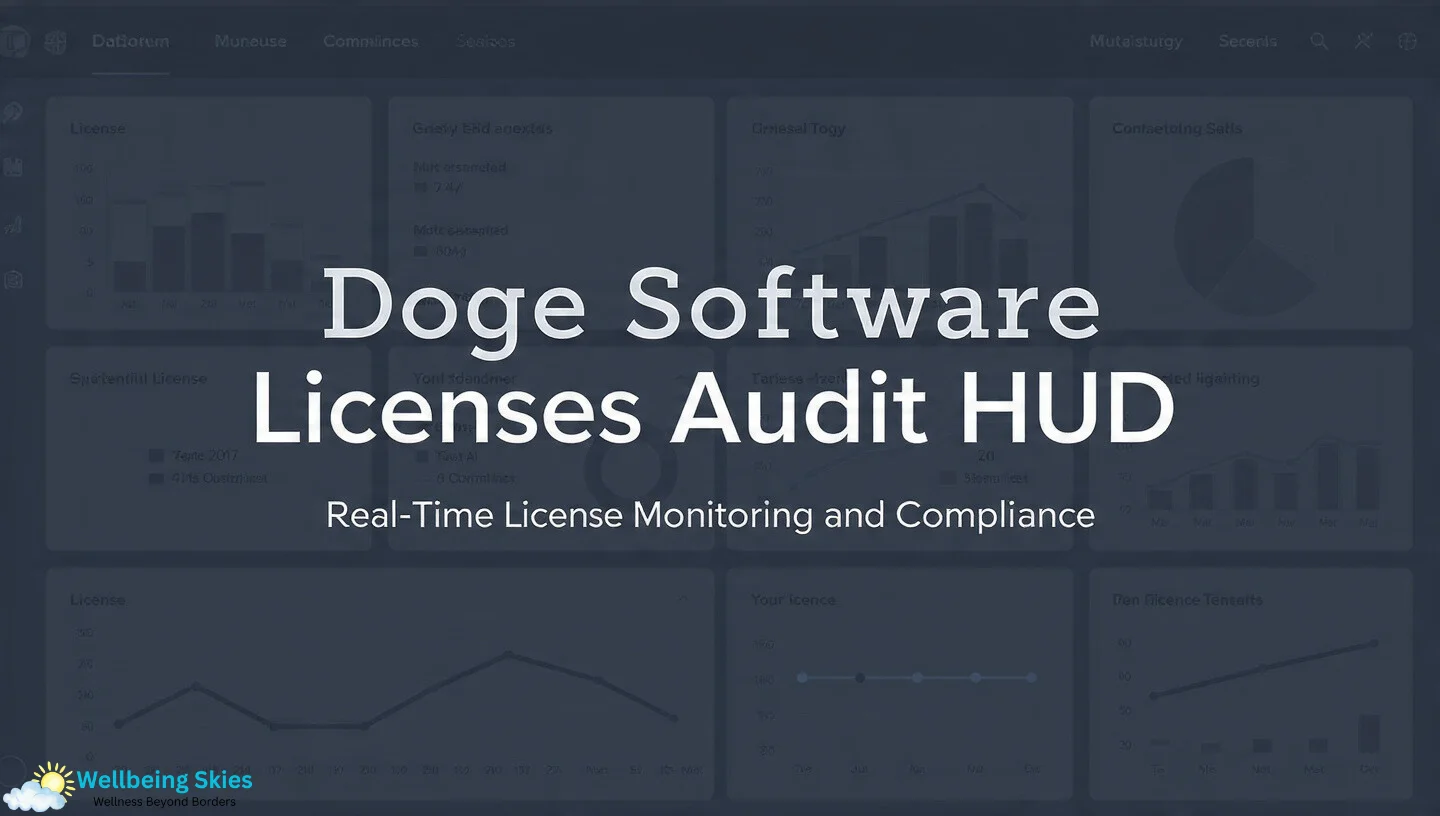
Task: Click the search magnifier icon in the header
Action: [x=1319, y=41]
